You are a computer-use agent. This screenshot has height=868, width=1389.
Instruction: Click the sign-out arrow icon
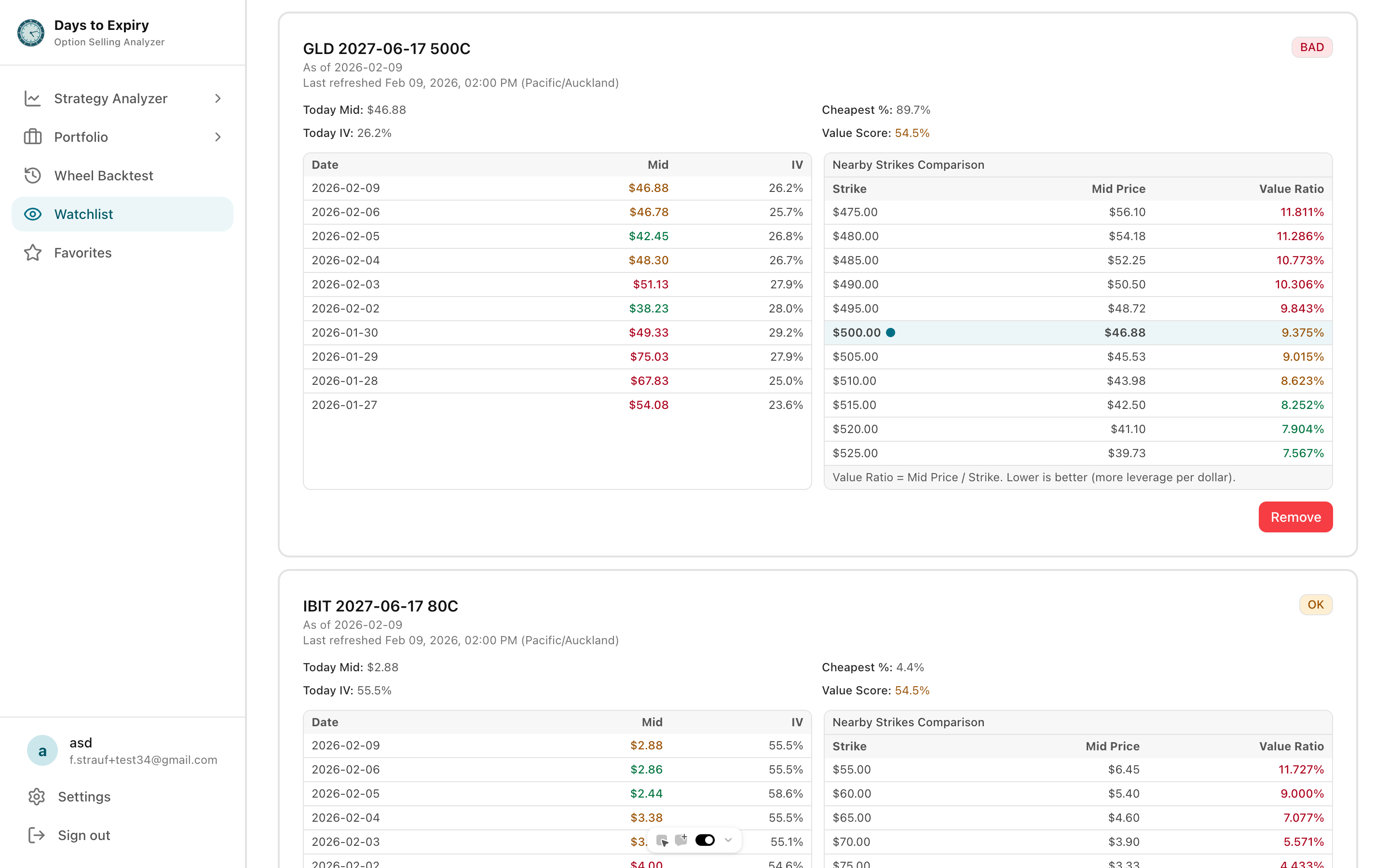coord(37,835)
